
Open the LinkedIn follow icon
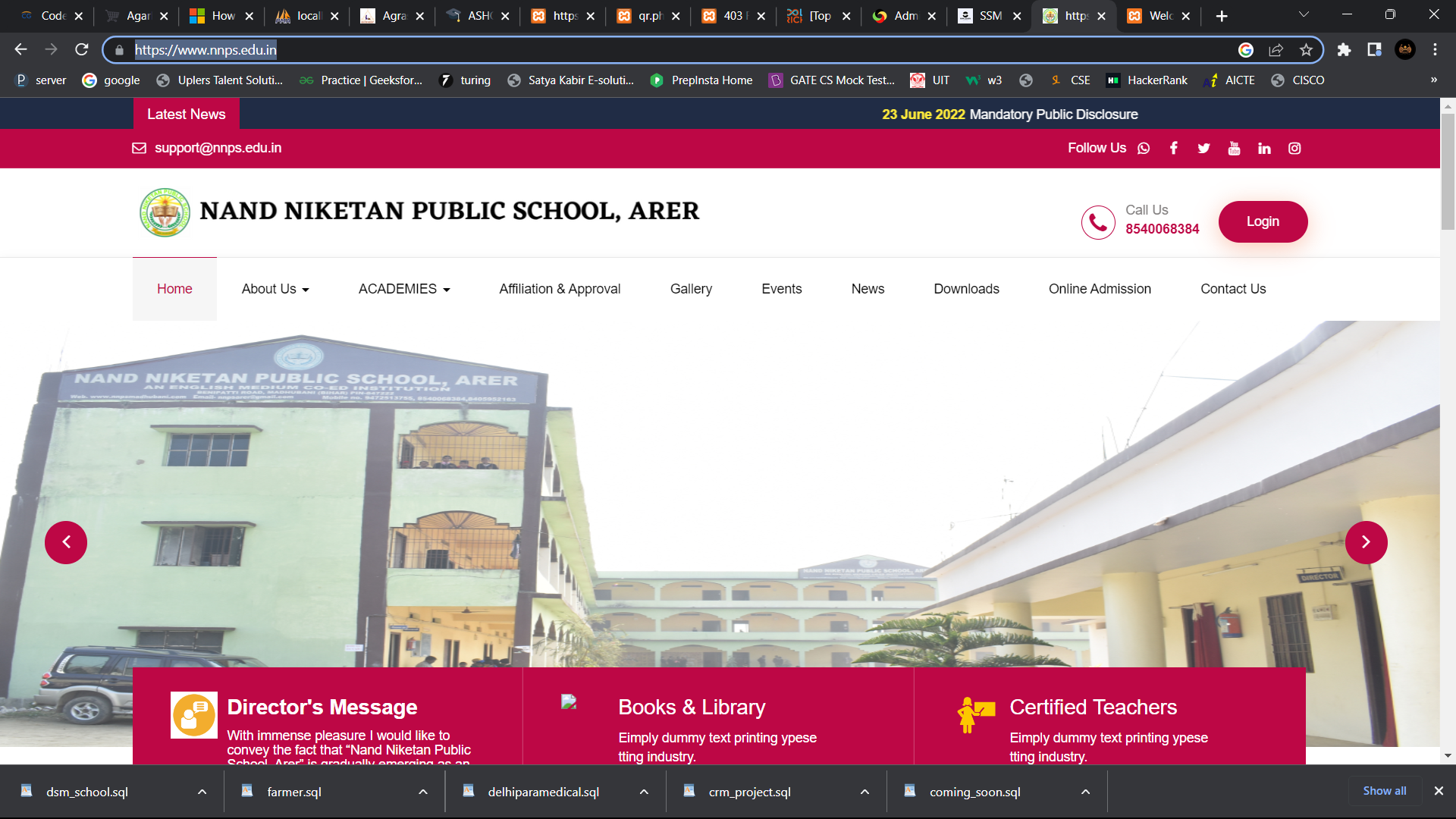click(x=1264, y=149)
